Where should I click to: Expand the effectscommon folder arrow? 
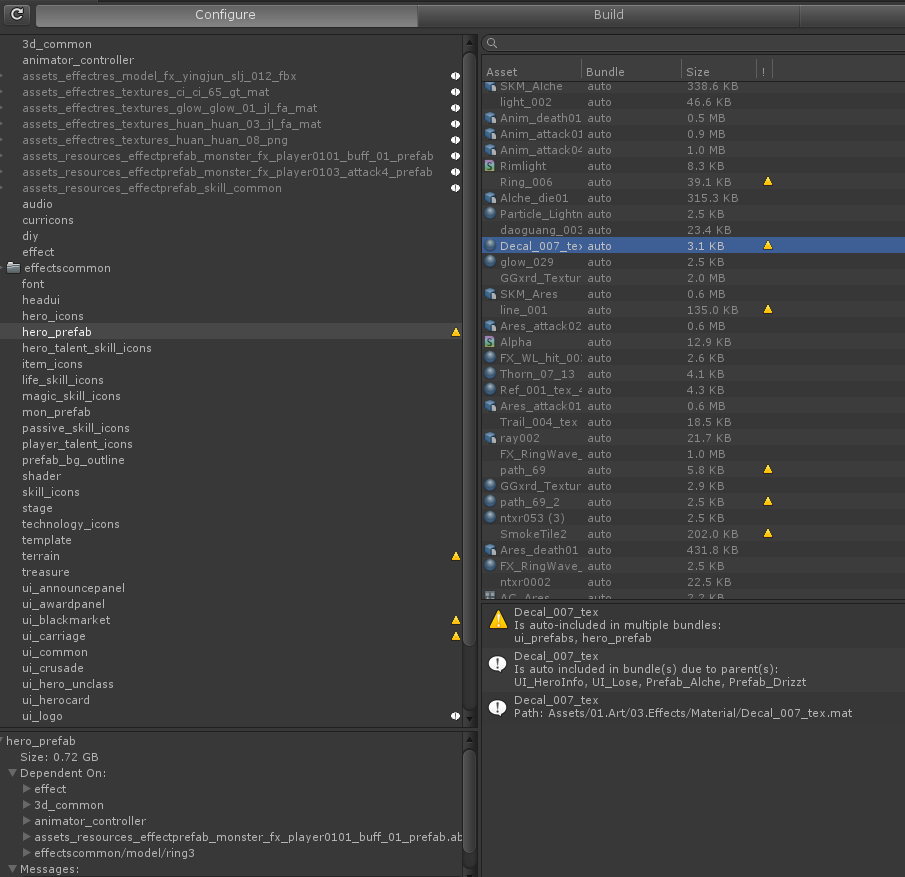point(2,268)
